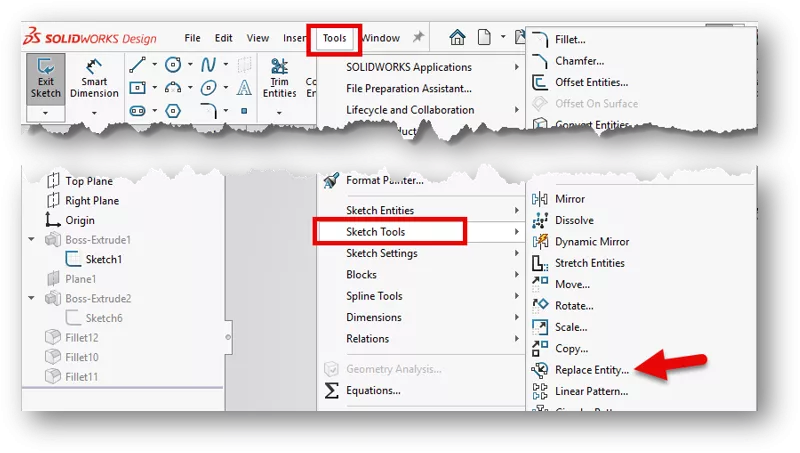The height and width of the screenshot is (453, 800).
Task: Select the Arc sketch tool
Action: (x=173, y=88)
